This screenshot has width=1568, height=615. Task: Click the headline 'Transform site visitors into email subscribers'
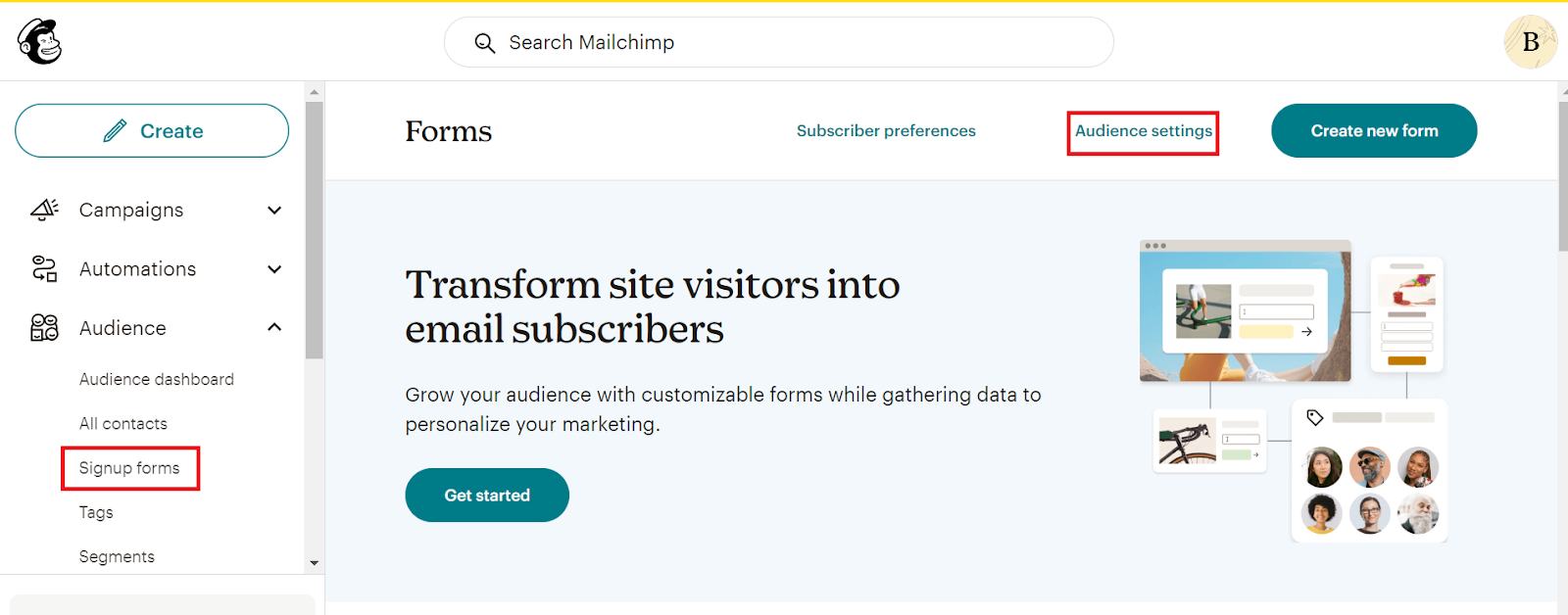pos(653,307)
